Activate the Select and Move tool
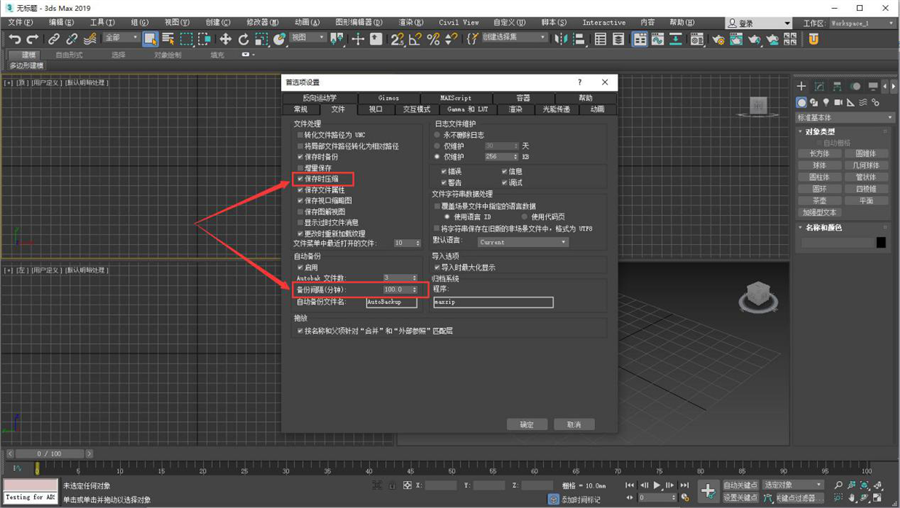 pyautogui.click(x=225, y=39)
